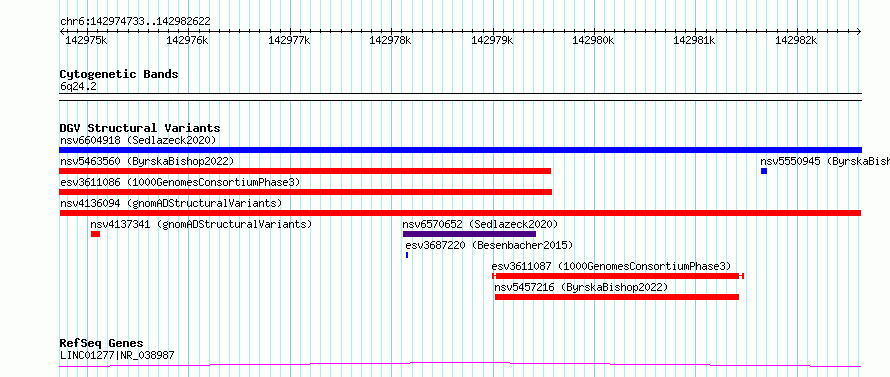Open nsv4137341 (gnomADStructuralVariants) label
The width and height of the screenshot is (890, 377).
[x=201, y=224]
